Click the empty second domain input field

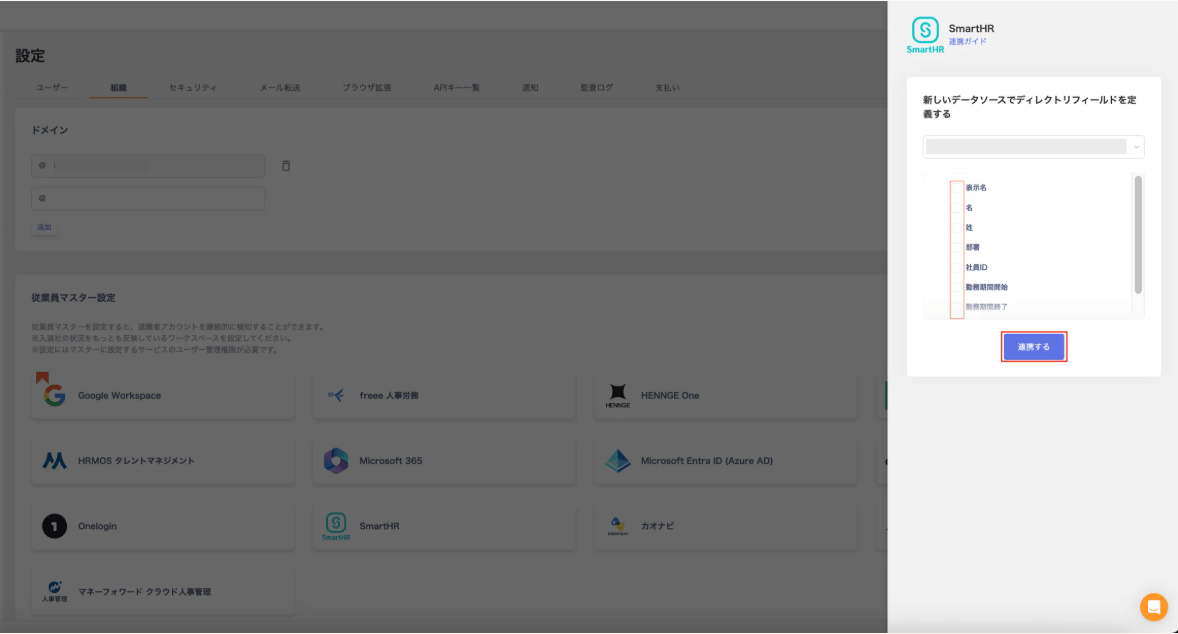(148, 199)
